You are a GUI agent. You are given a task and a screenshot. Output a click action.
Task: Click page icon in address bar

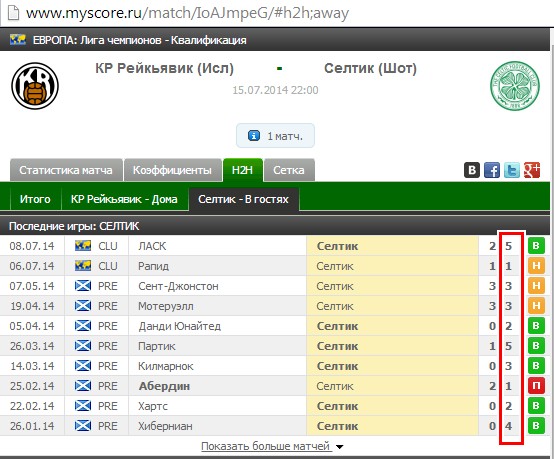click(x=13, y=13)
